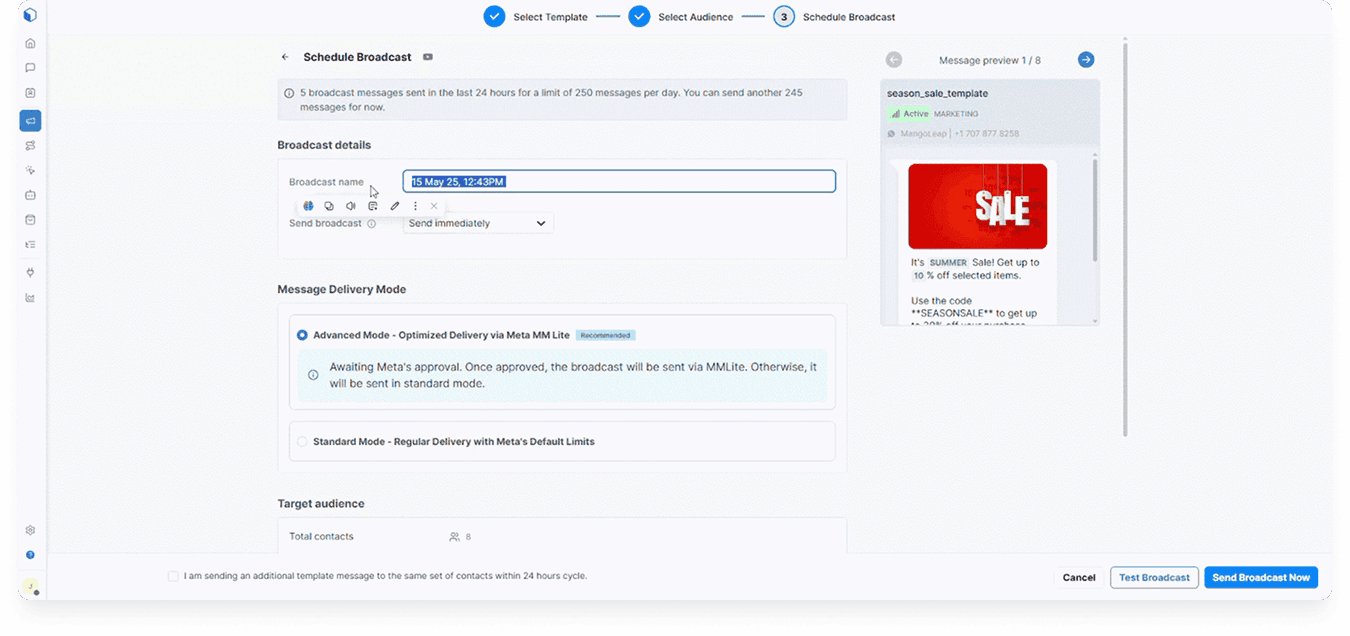Go to the Select Audience step
The height and width of the screenshot is (636, 1350).
(x=639, y=17)
